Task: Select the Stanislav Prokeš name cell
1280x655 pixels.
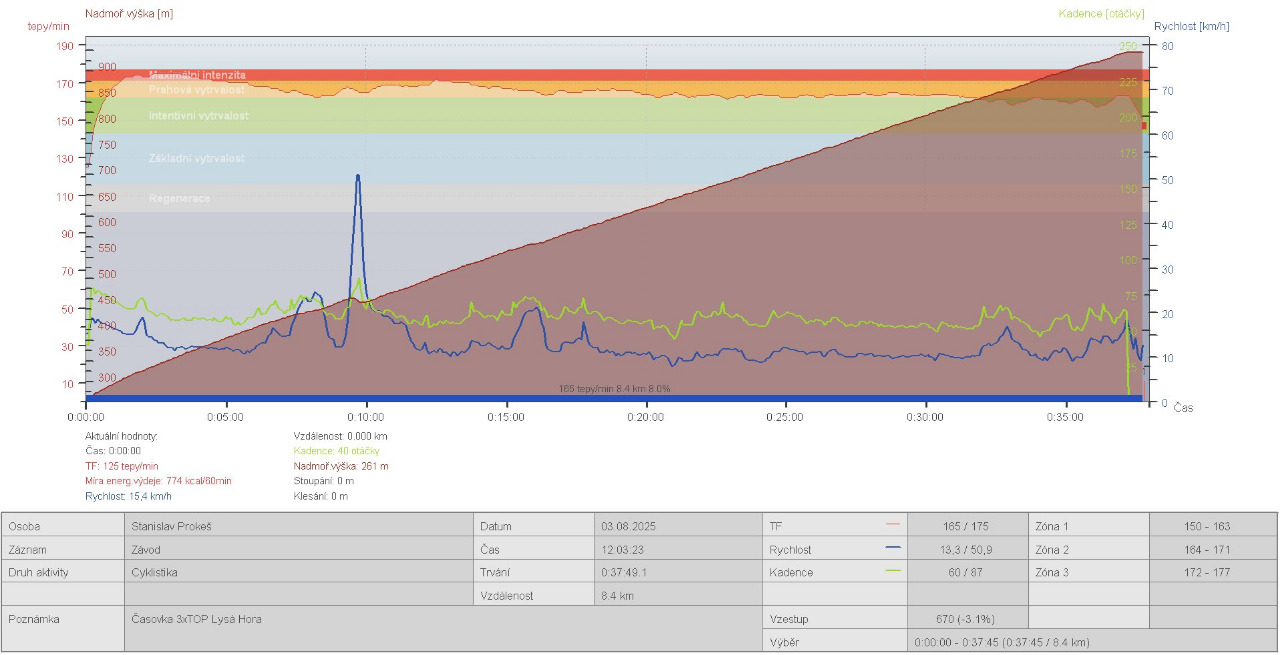Action: coord(171,526)
